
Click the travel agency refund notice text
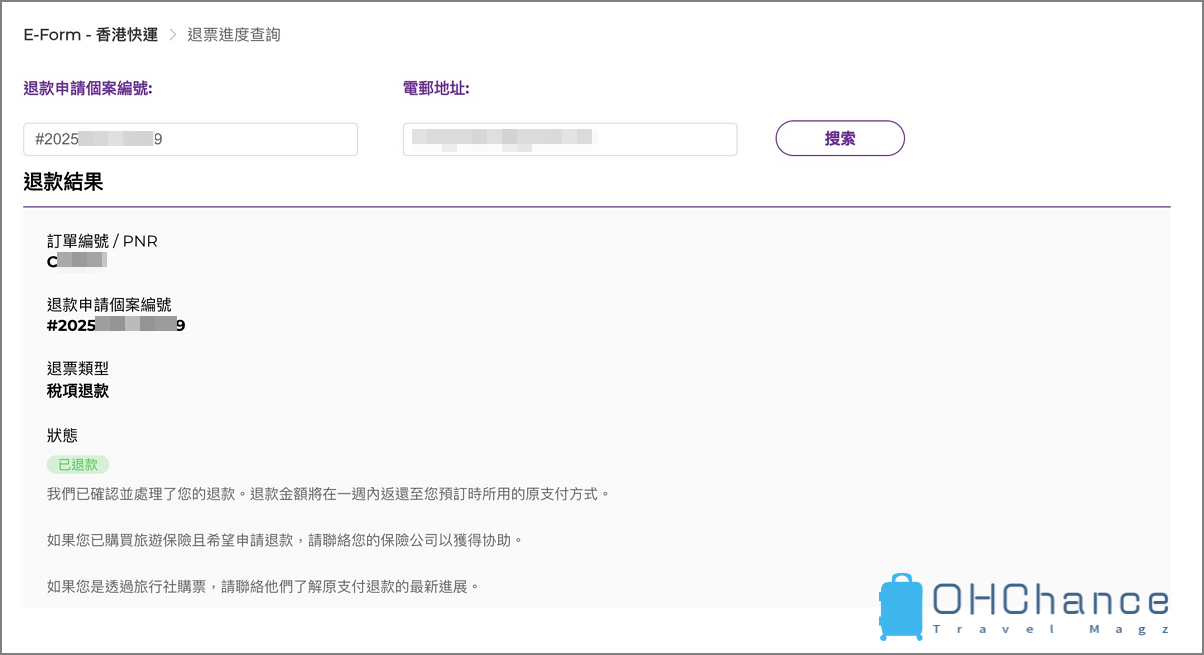point(263,585)
